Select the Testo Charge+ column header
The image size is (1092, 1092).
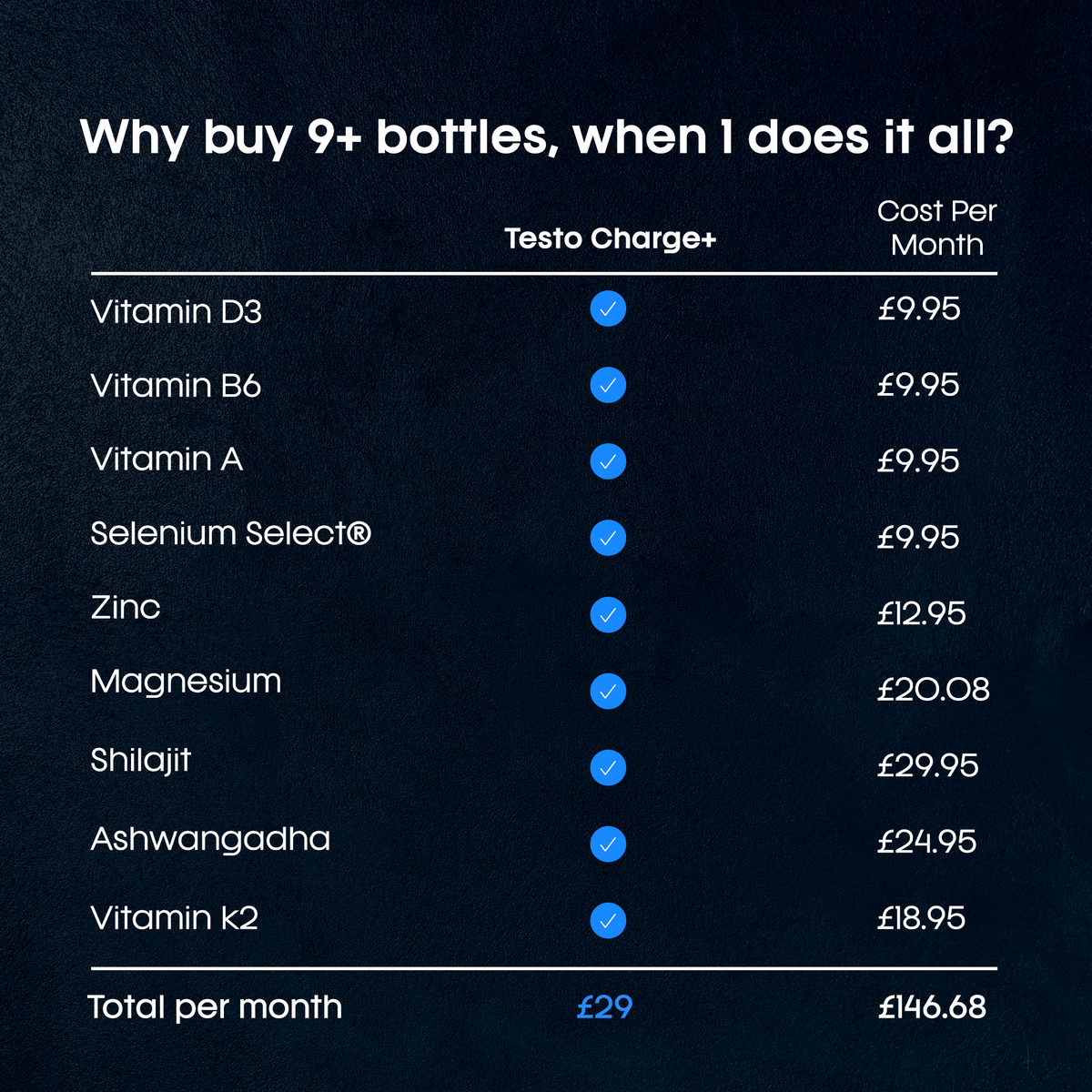[x=611, y=238]
